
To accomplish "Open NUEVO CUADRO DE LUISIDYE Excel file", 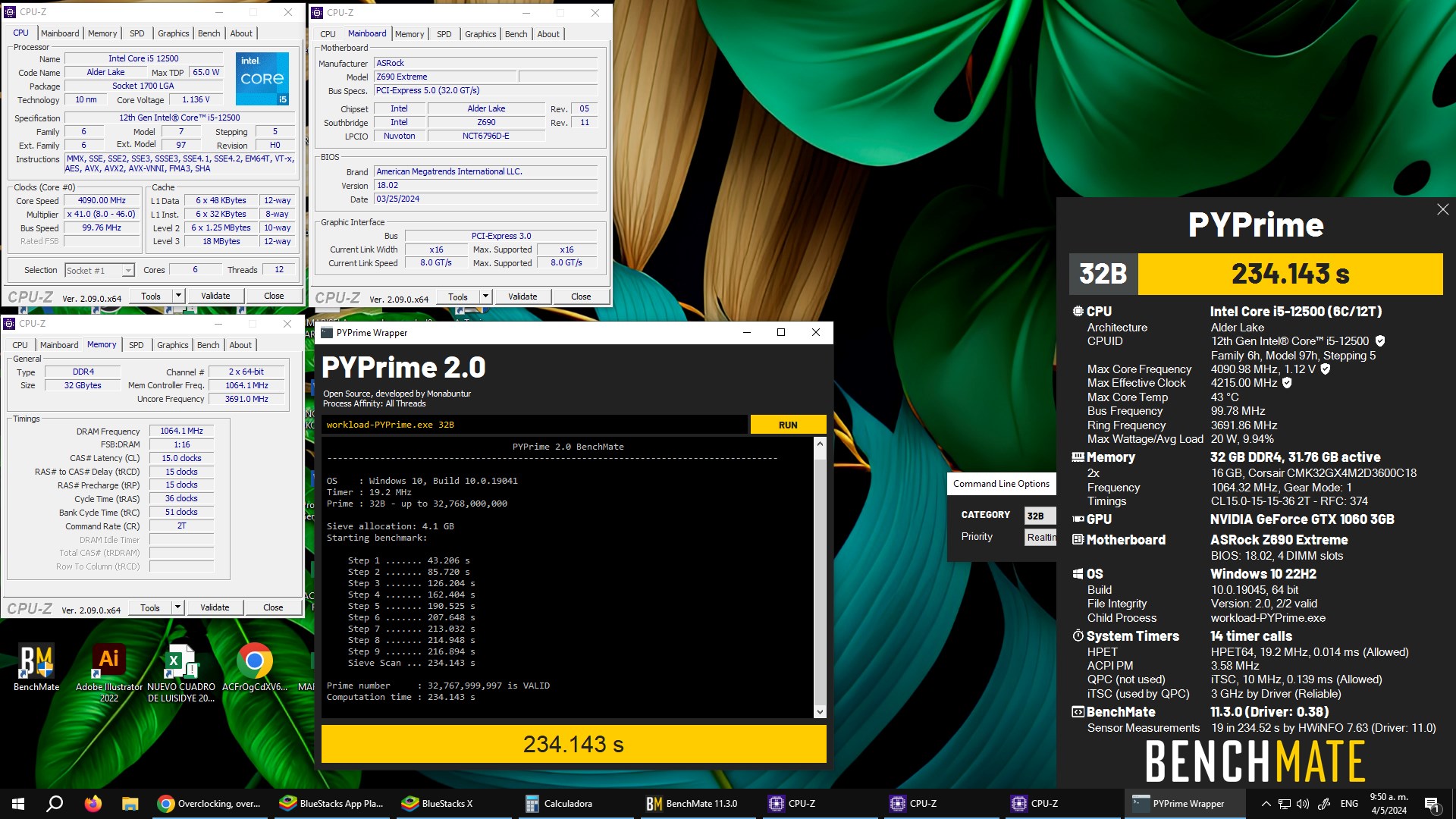I will pos(181,672).
